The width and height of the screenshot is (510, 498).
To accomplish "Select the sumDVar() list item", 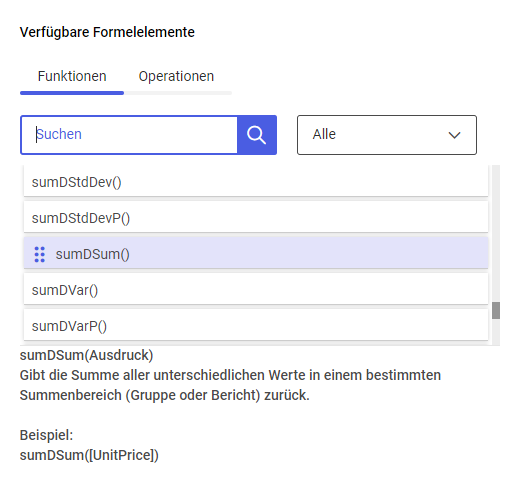I will coord(256,290).
